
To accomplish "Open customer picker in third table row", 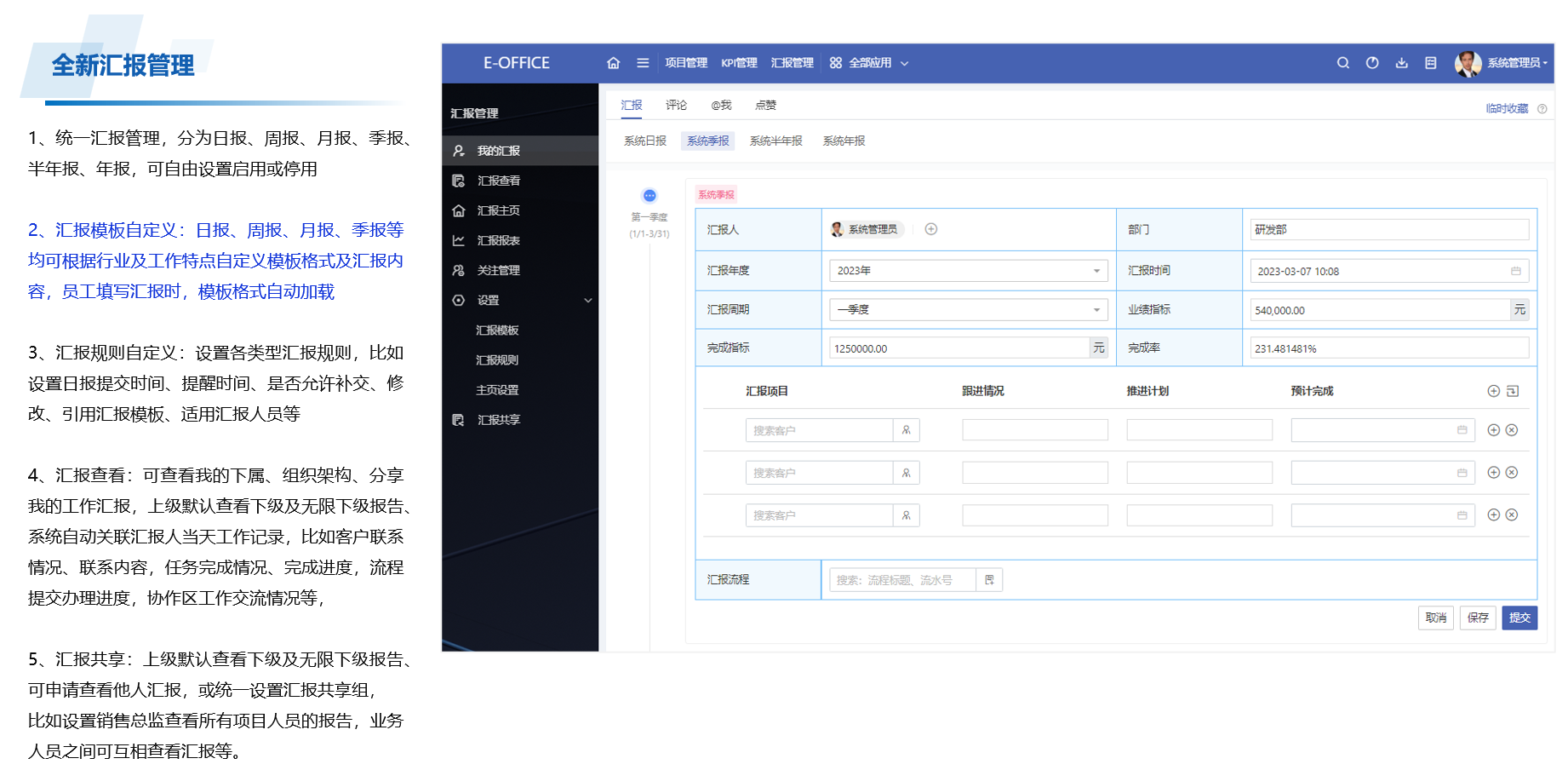I will click(907, 515).
